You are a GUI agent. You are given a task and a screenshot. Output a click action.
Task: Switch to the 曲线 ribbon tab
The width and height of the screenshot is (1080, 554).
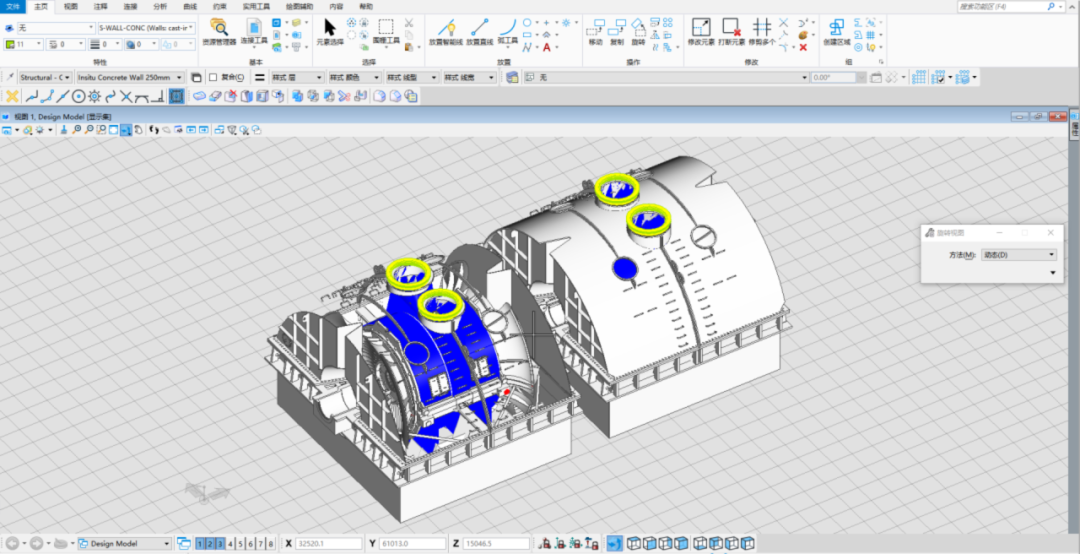(189, 6)
